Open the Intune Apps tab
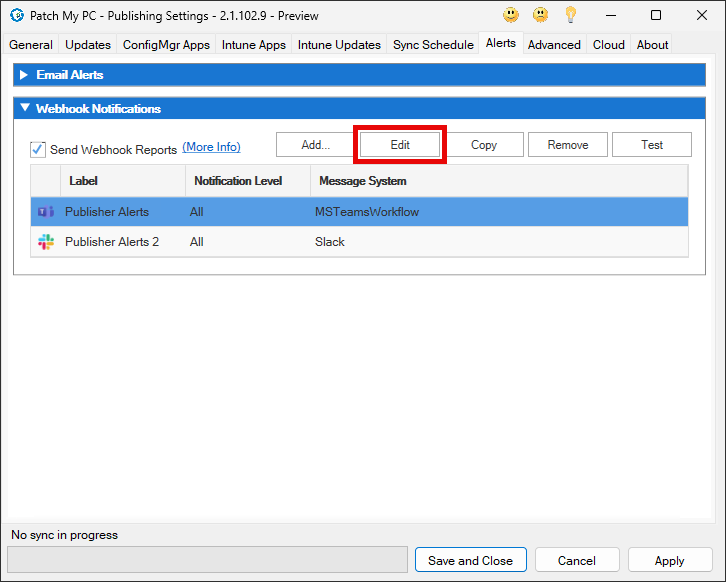726x582 pixels. 253,45
